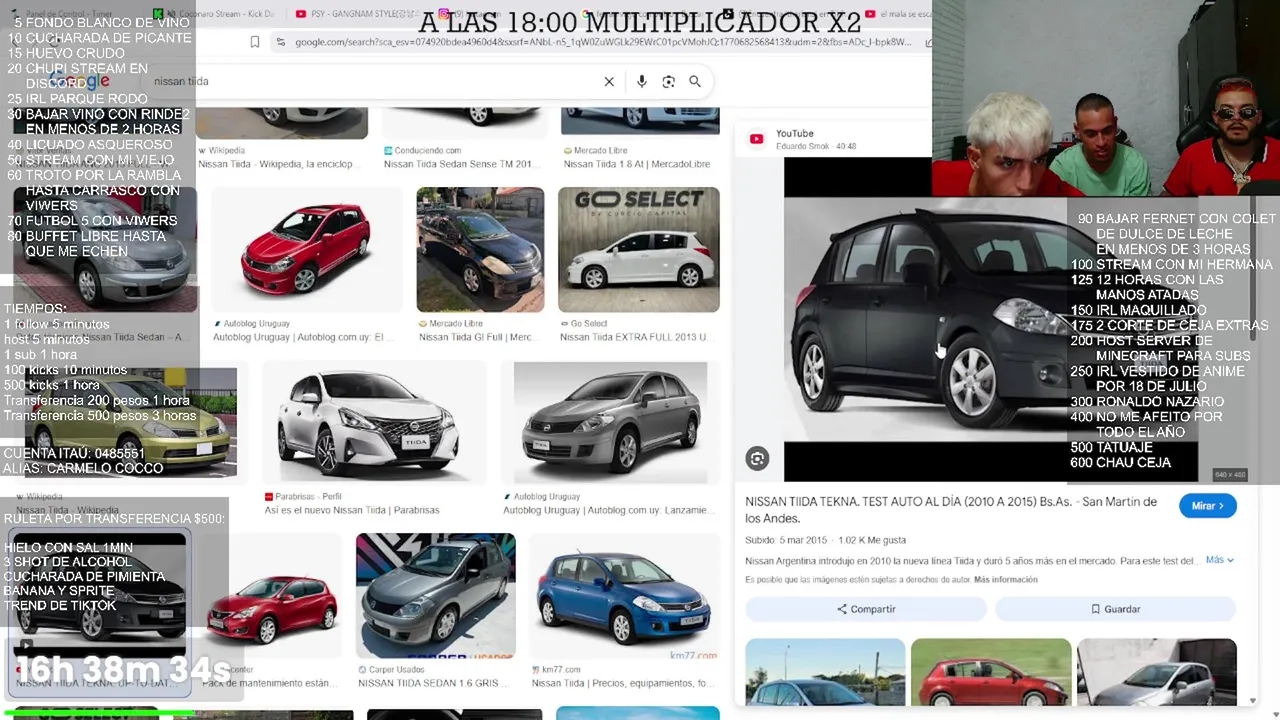Viewport: 1280px width, 720px height.
Task: Open the blue Tiida km77.com thumbnail
Action: coord(624,596)
